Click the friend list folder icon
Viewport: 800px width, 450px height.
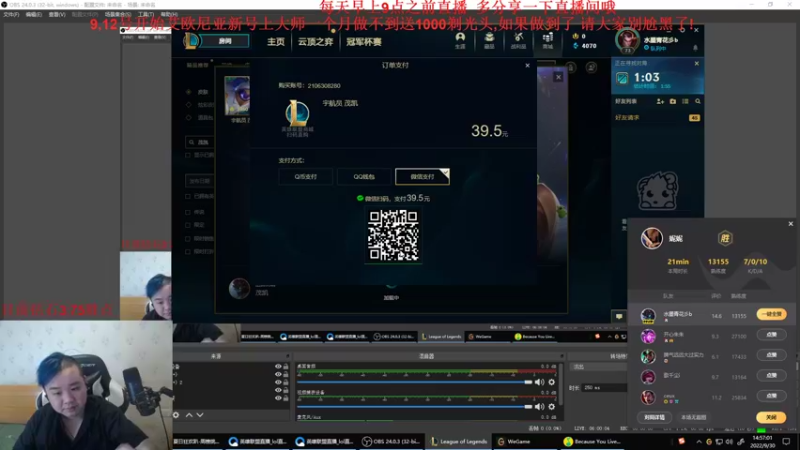(x=673, y=102)
